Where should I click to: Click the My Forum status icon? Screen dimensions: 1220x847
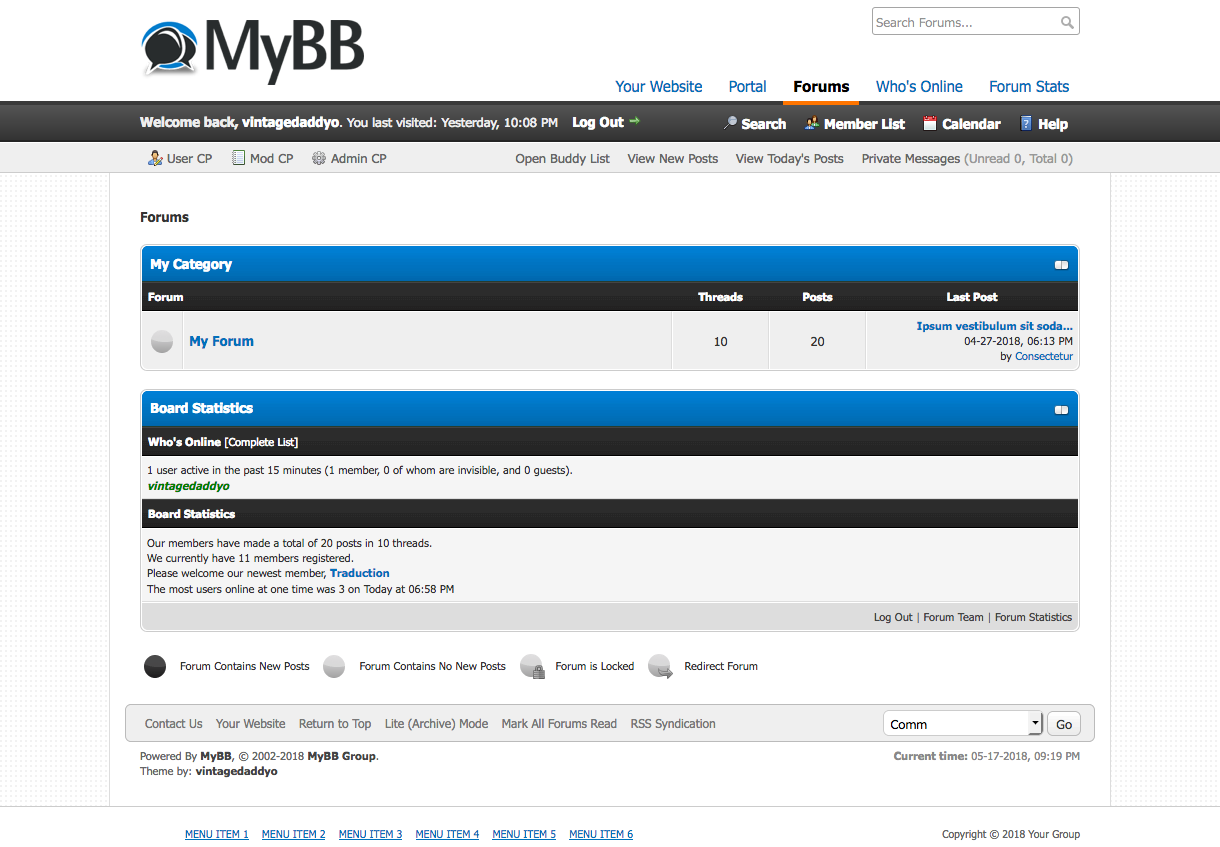[x=162, y=342]
